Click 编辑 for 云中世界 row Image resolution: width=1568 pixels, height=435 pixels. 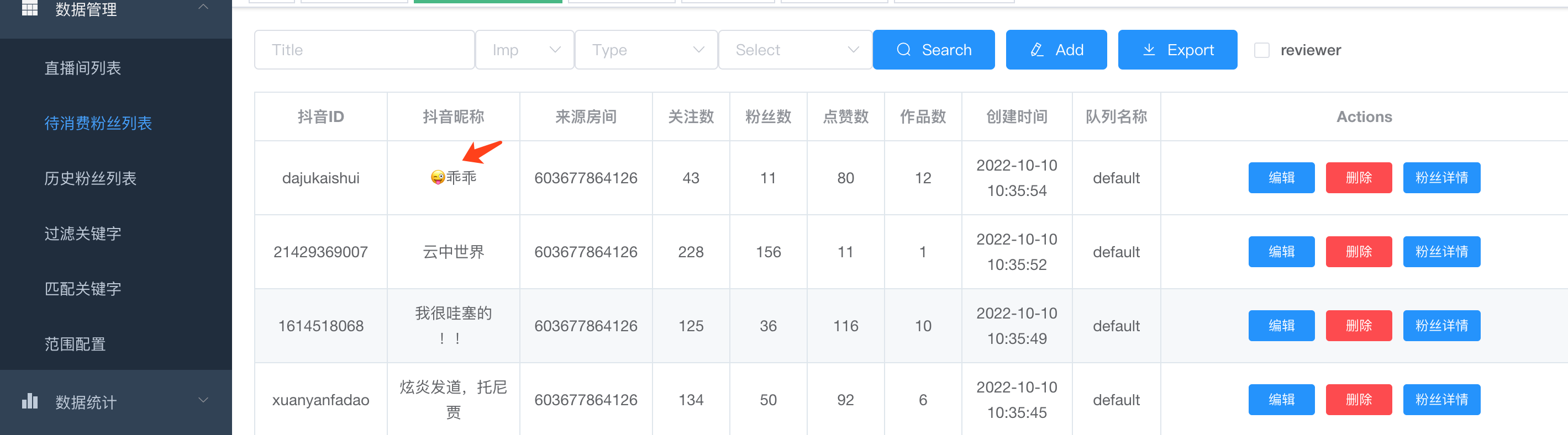click(x=1281, y=252)
